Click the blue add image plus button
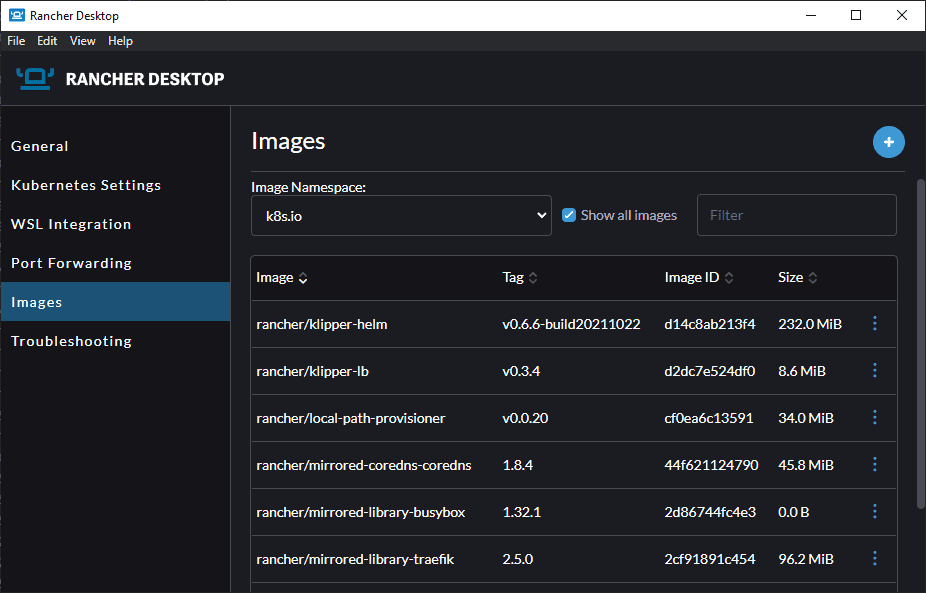This screenshot has width=926, height=593. (888, 142)
